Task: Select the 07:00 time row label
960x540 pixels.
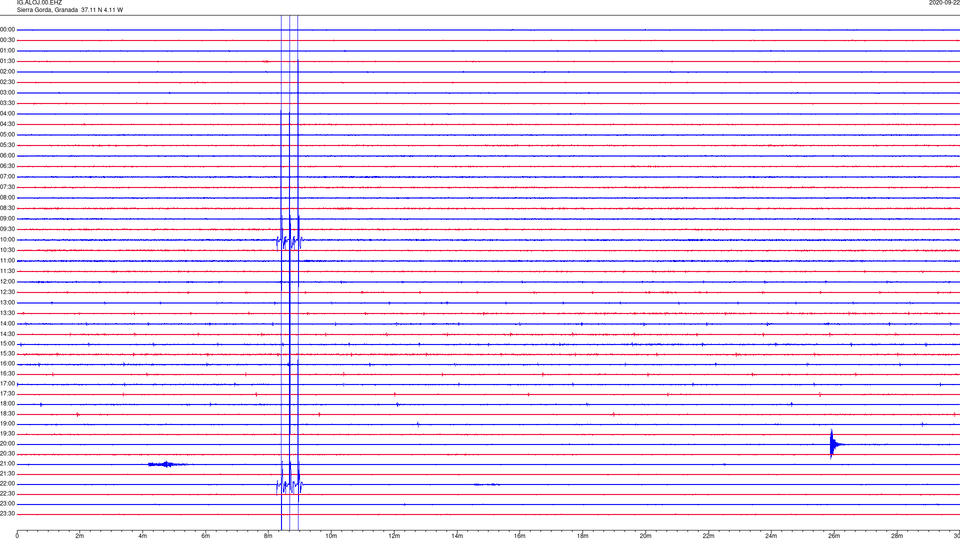Action: pyautogui.click(x=7, y=177)
